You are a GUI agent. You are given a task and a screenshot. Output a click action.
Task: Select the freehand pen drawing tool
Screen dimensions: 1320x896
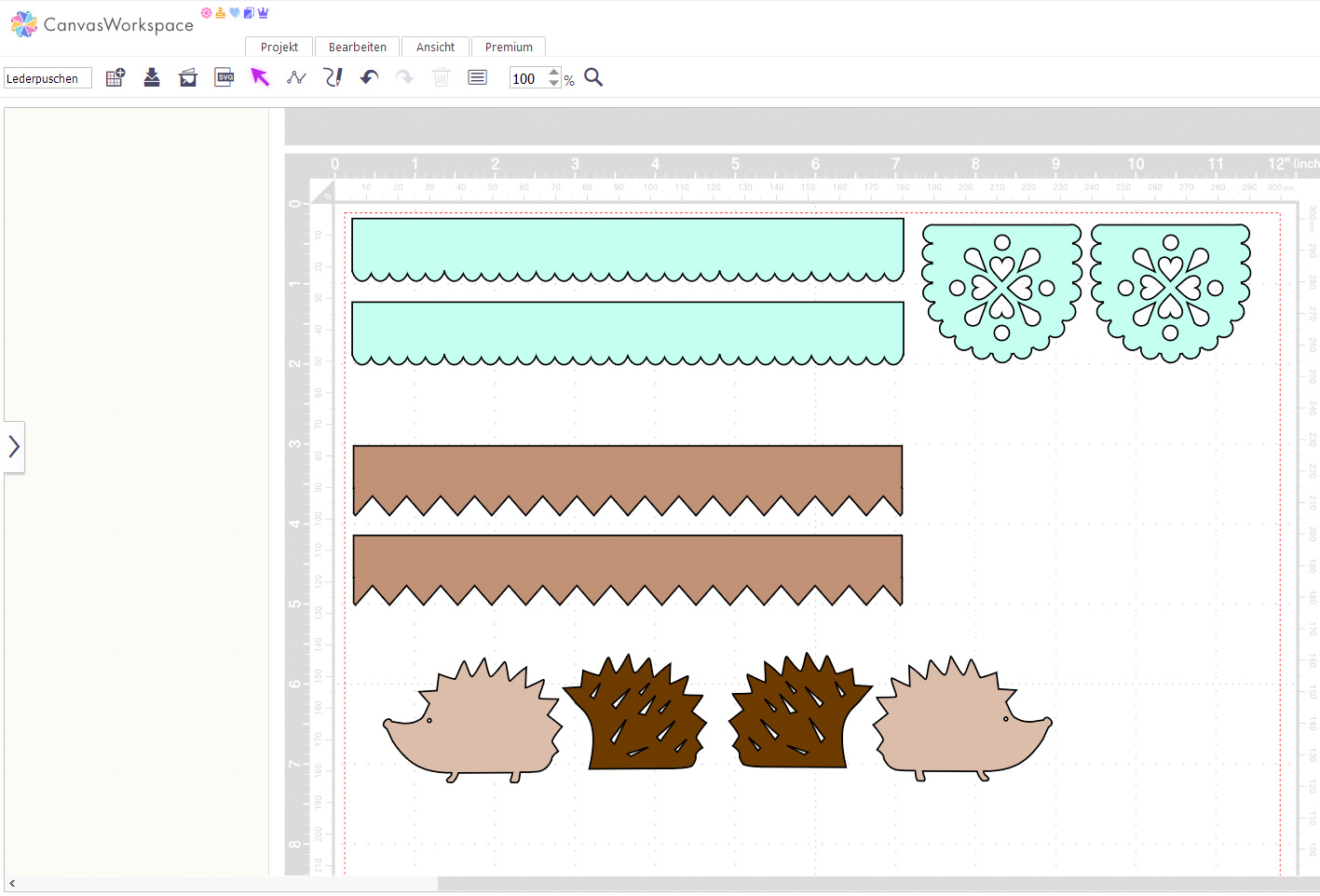pyautogui.click(x=333, y=78)
